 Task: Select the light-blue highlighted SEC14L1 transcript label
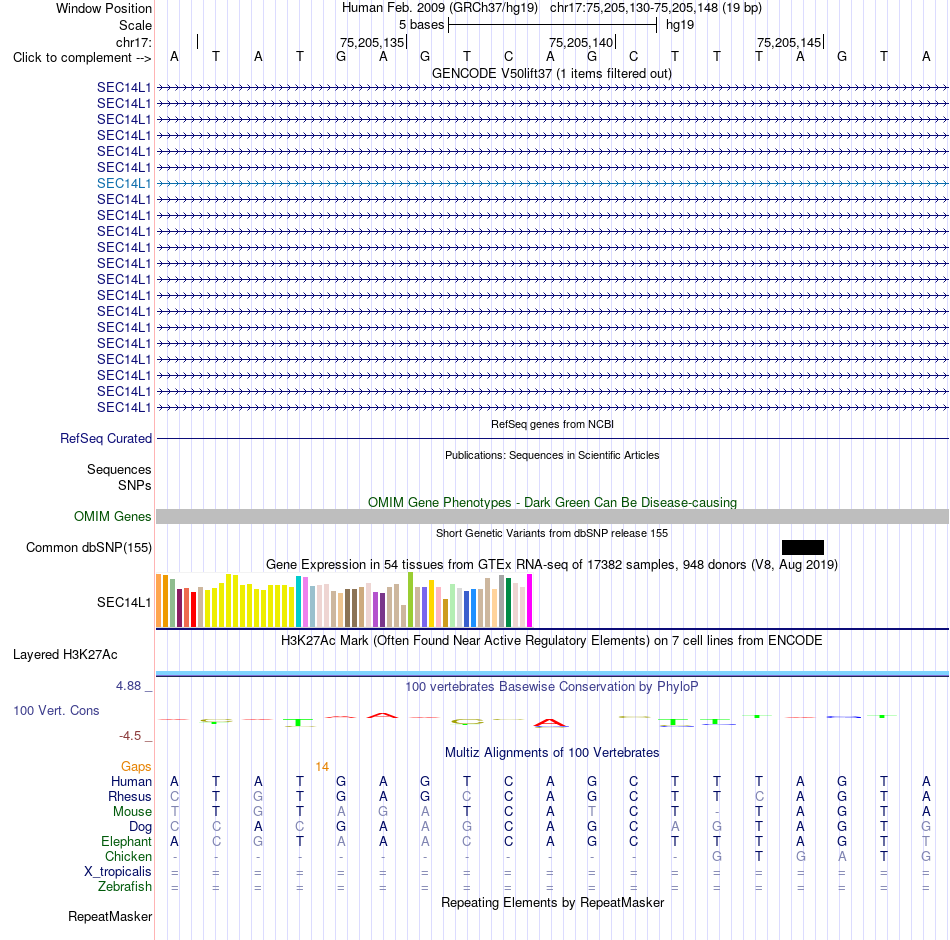point(124,183)
